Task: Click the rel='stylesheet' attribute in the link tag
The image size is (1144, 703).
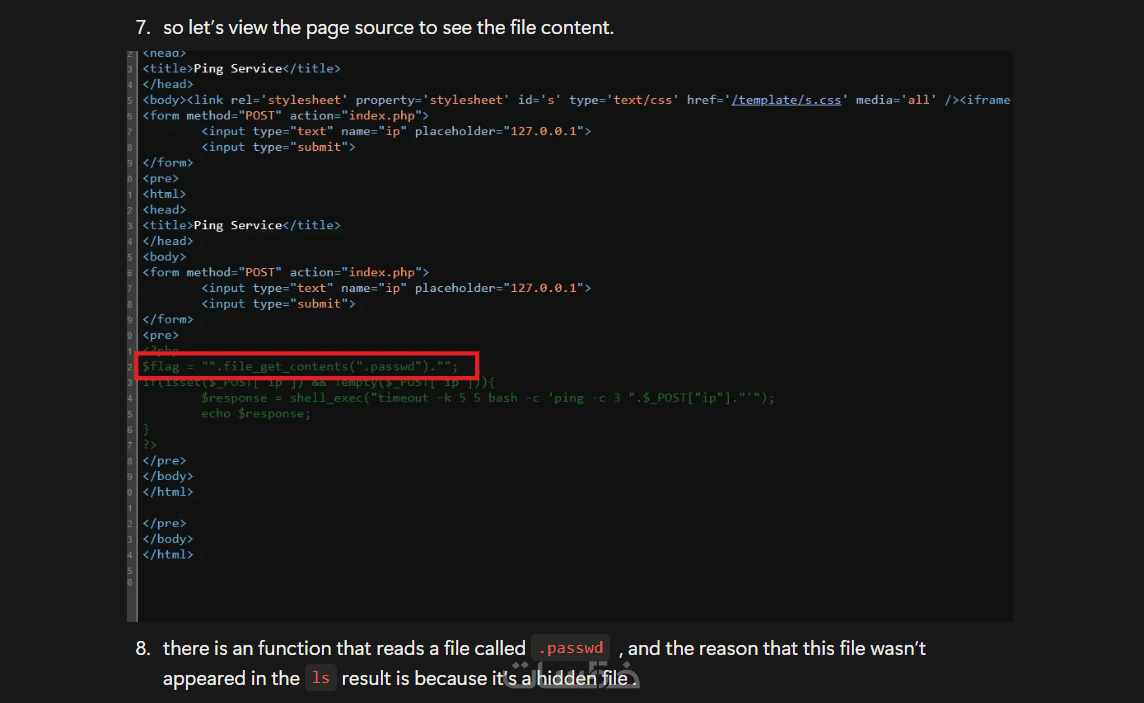Action: (x=289, y=100)
